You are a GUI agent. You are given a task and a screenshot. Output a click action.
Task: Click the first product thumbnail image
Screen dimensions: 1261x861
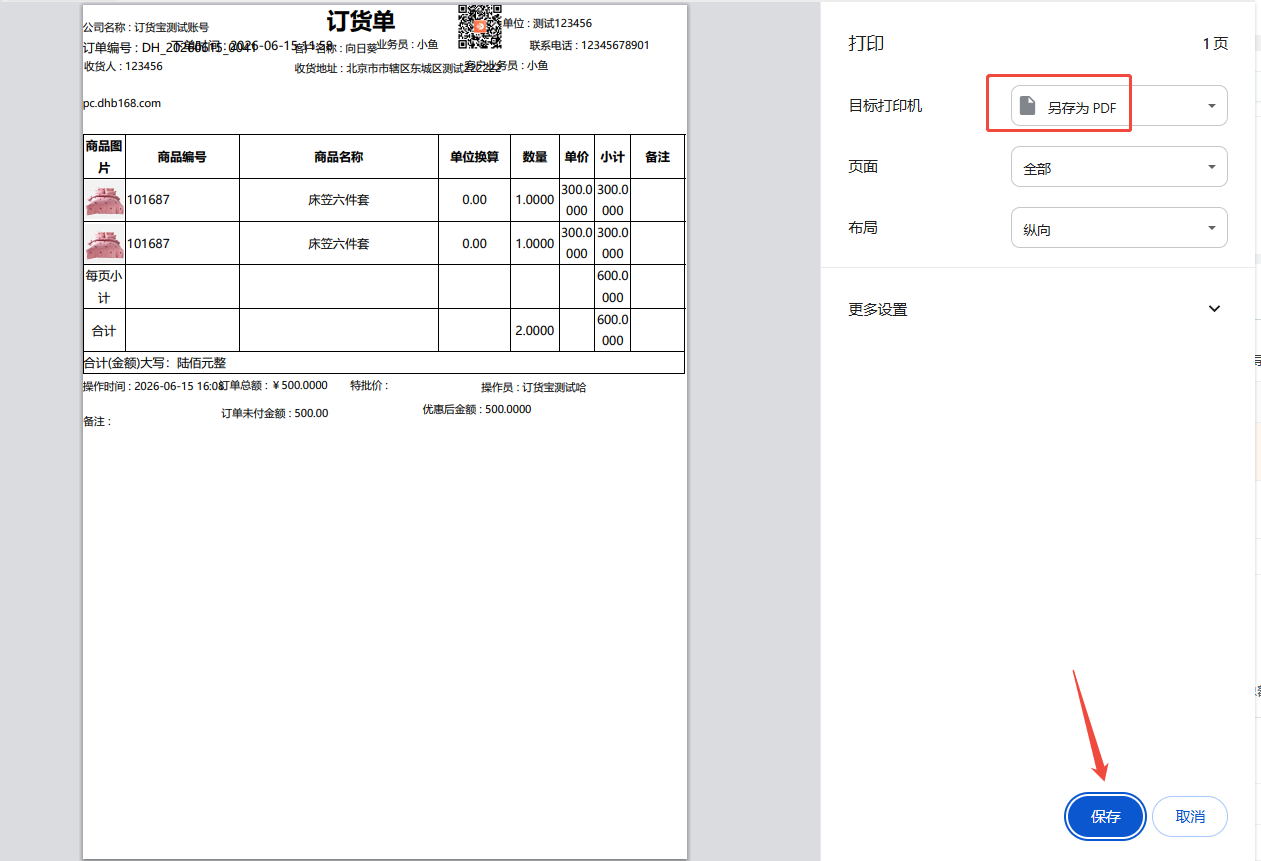click(104, 200)
